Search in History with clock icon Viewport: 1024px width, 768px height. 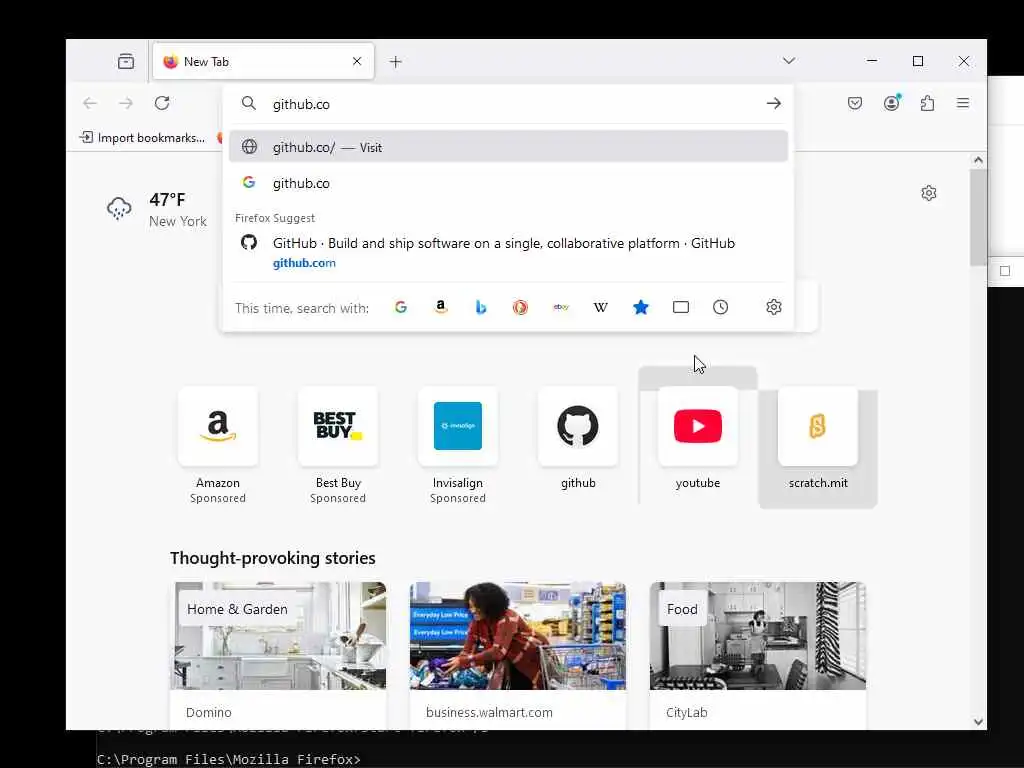coord(720,308)
